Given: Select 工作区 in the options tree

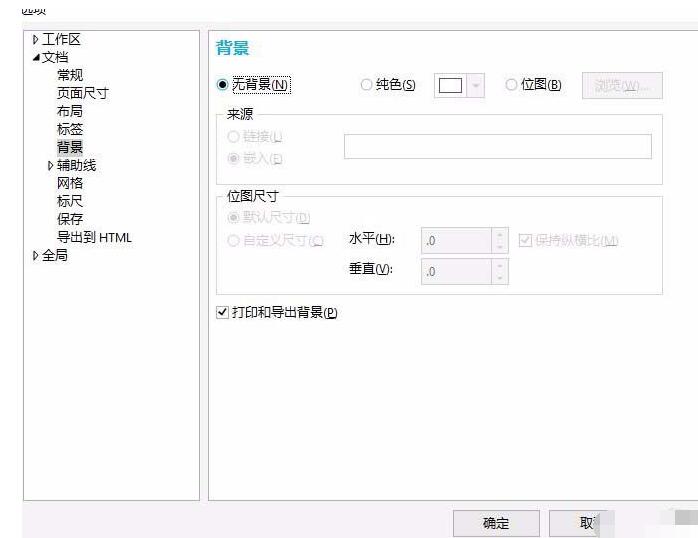Looking at the screenshot, I should pyautogui.click(x=61, y=40).
